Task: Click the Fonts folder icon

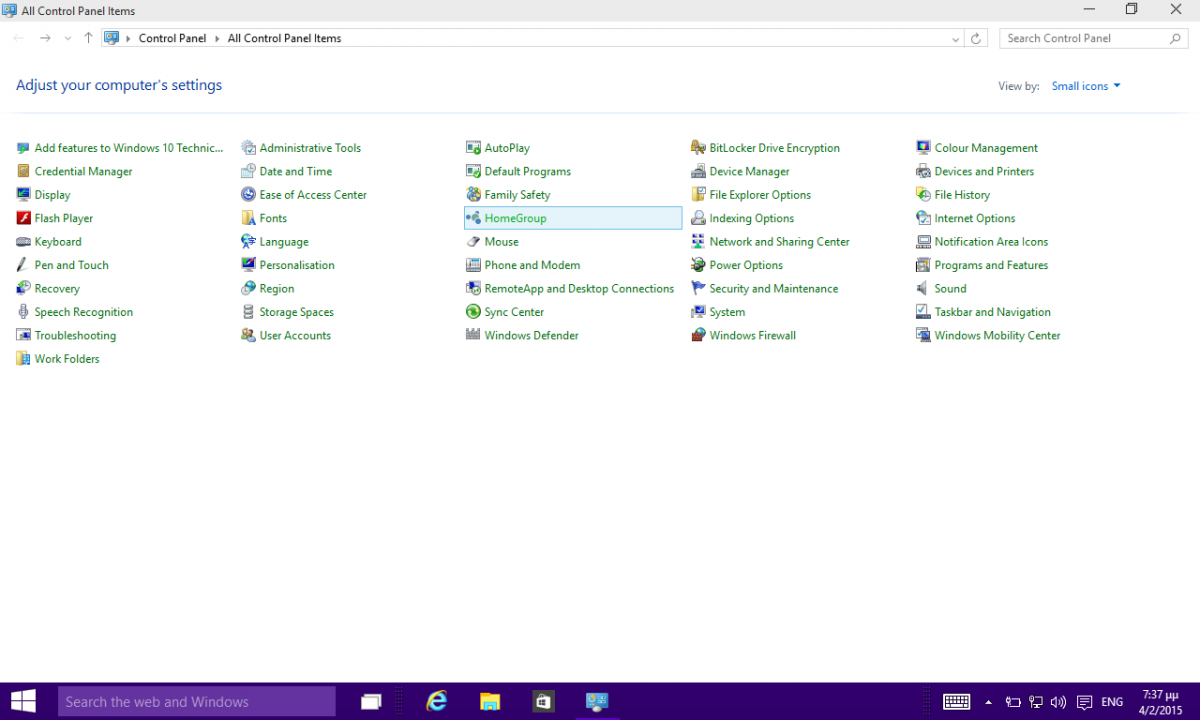Action: click(x=248, y=218)
